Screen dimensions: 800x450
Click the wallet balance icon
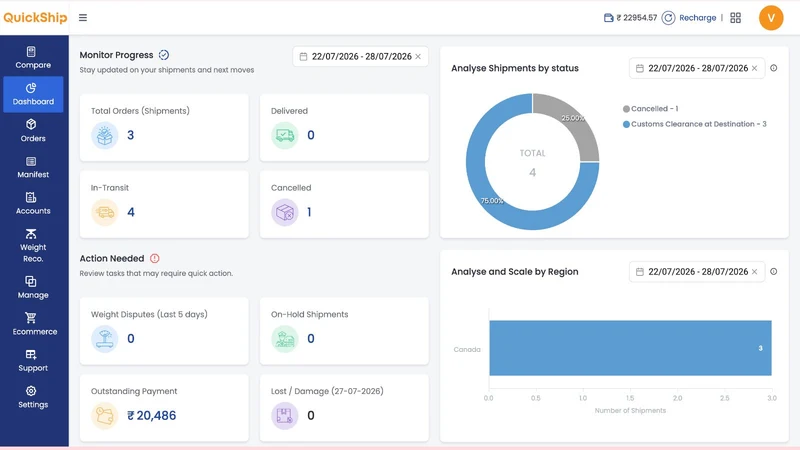(x=608, y=18)
